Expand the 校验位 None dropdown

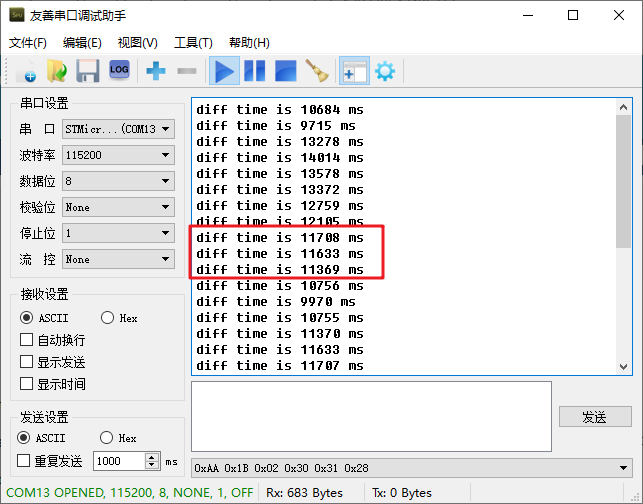[119, 207]
